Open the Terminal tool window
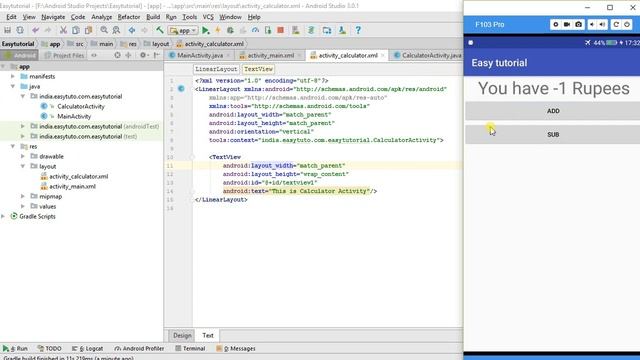Image resolution: width=640 pixels, height=360 pixels. [190, 349]
